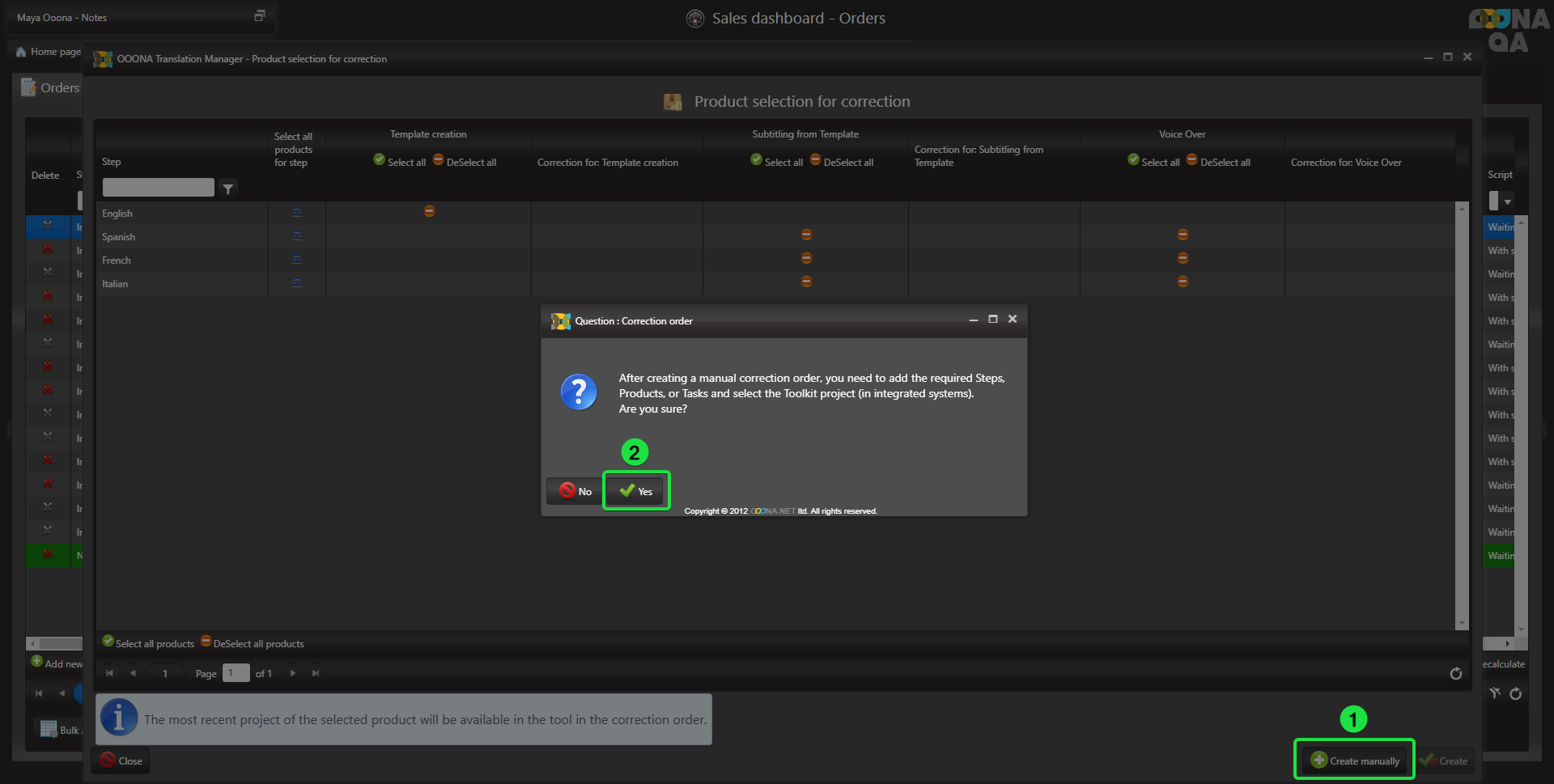Click the Page number input box
Viewport: 1554px width, 784px height.
(x=236, y=673)
